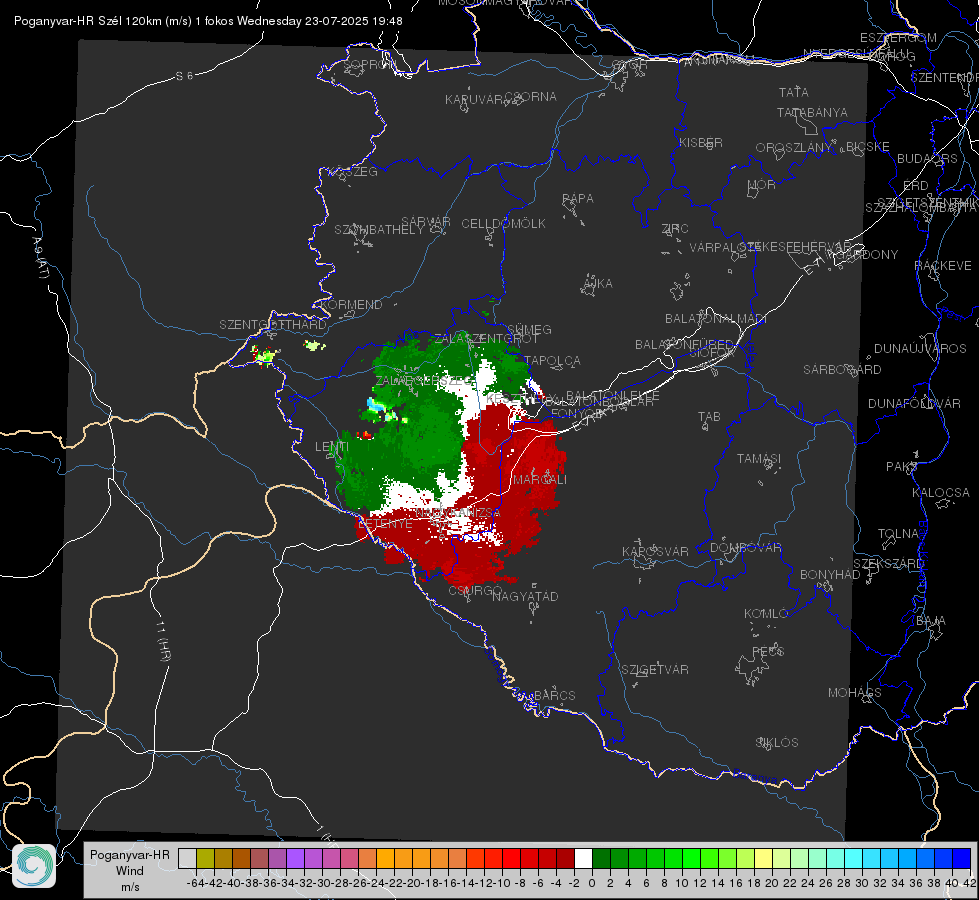
Task: Click the AJKA city label
Action: pos(598,284)
